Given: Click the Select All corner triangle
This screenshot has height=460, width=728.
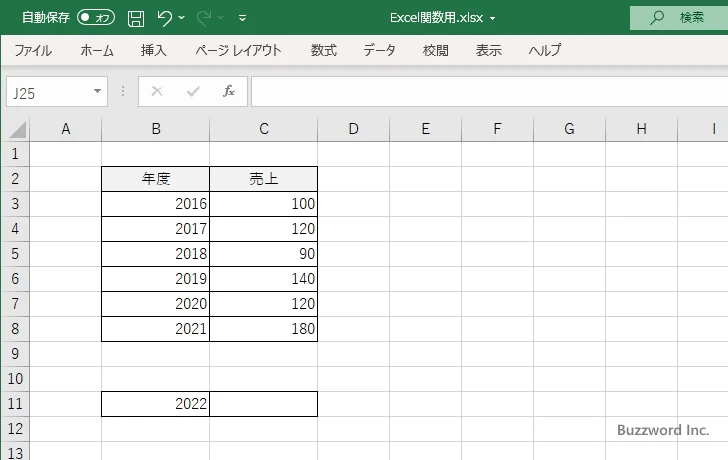Looking at the screenshot, I should pos(17,129).
